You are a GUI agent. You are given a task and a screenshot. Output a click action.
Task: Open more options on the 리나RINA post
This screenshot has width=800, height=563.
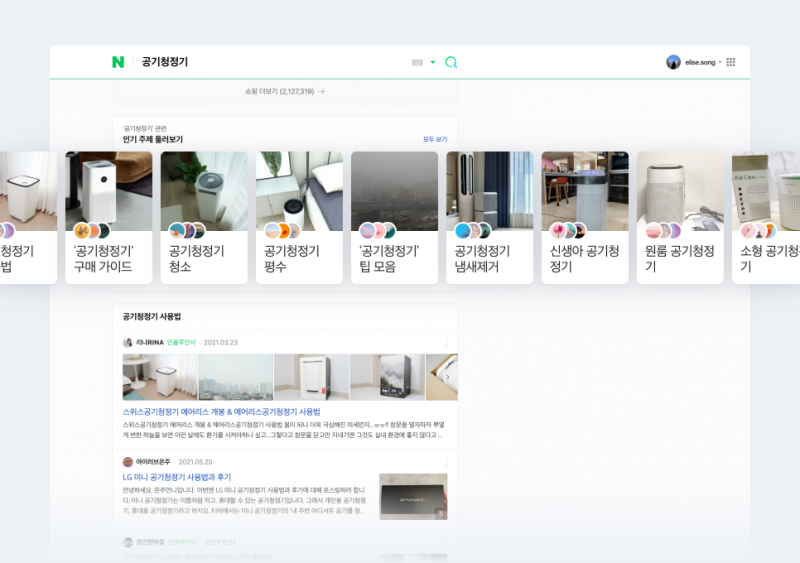tap(446, 342)
